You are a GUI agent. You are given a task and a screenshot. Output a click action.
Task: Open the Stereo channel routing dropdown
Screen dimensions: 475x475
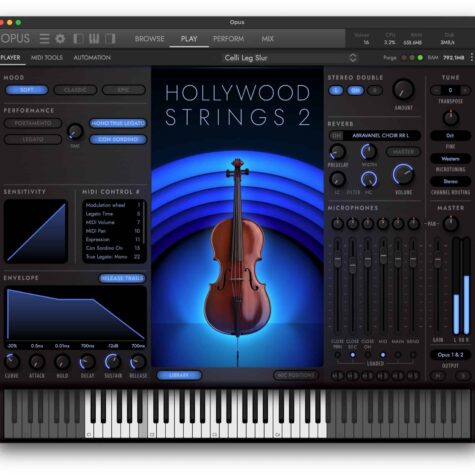pos(450,181)
